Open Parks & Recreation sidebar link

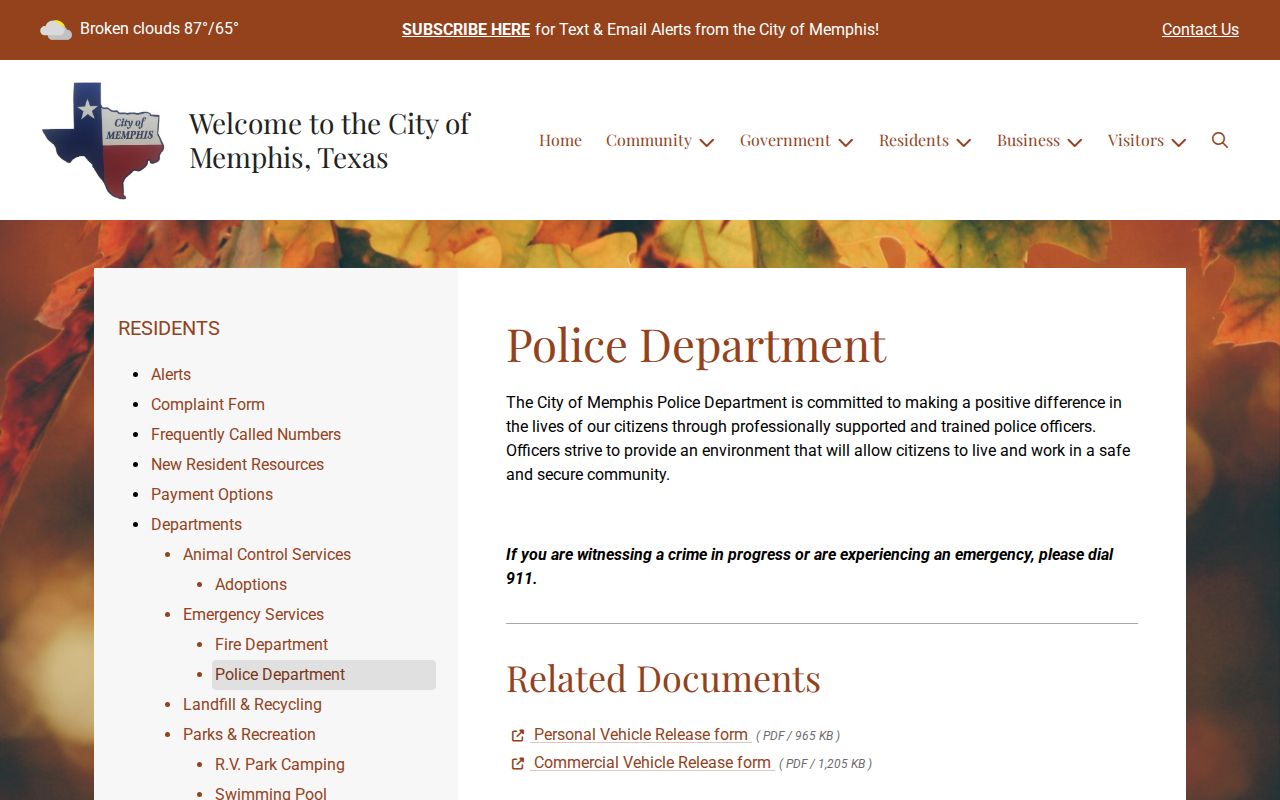249,734
